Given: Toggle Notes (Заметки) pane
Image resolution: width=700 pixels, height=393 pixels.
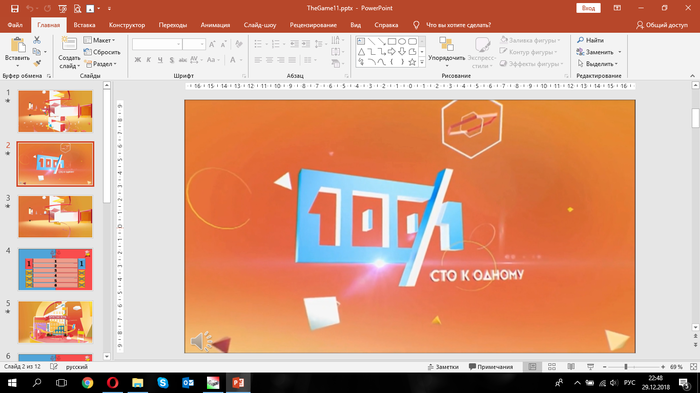Looking at the screenshot, I should 443,367.
